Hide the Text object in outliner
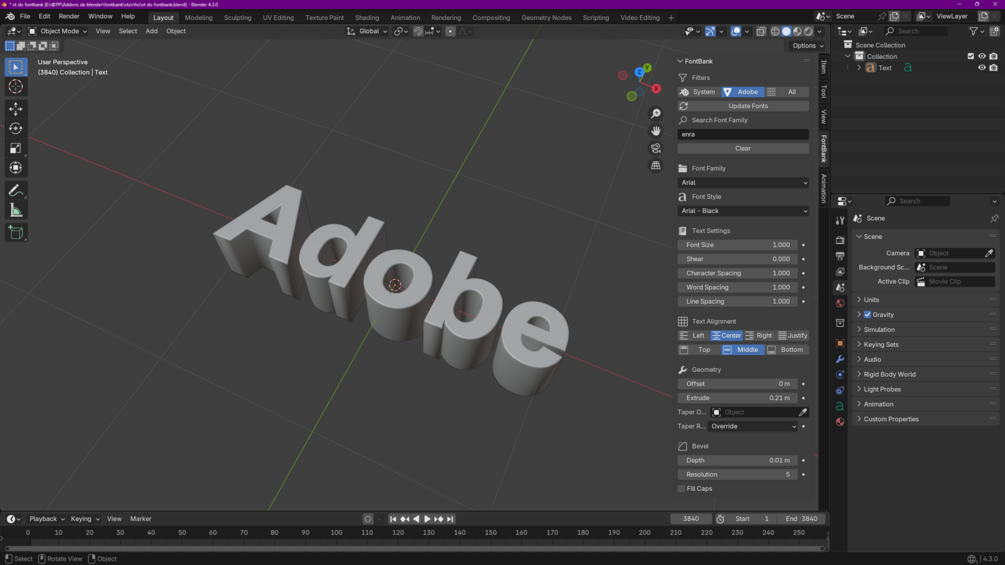Image resolution: width=1005 pixels, height=565 pixels. 981,68
